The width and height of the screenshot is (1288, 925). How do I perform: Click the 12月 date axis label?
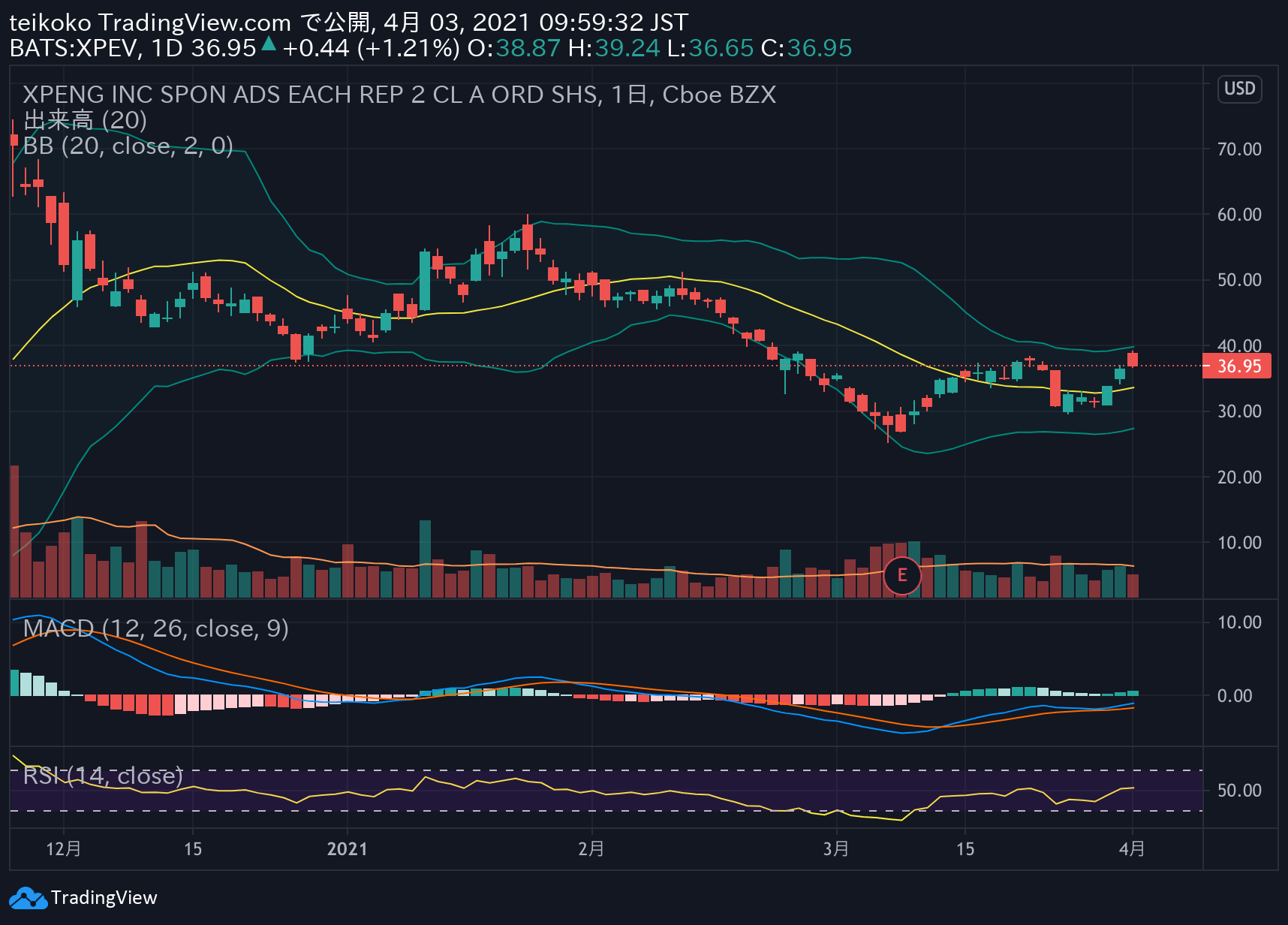coord(64,849)
